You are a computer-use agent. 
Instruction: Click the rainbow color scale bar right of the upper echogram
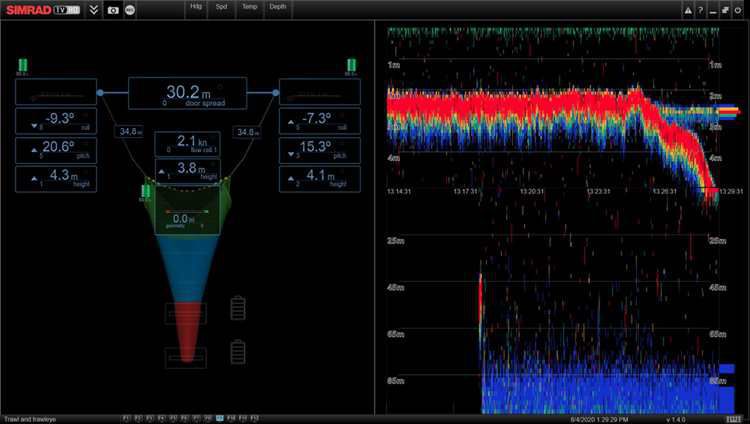tap(728, 112)
